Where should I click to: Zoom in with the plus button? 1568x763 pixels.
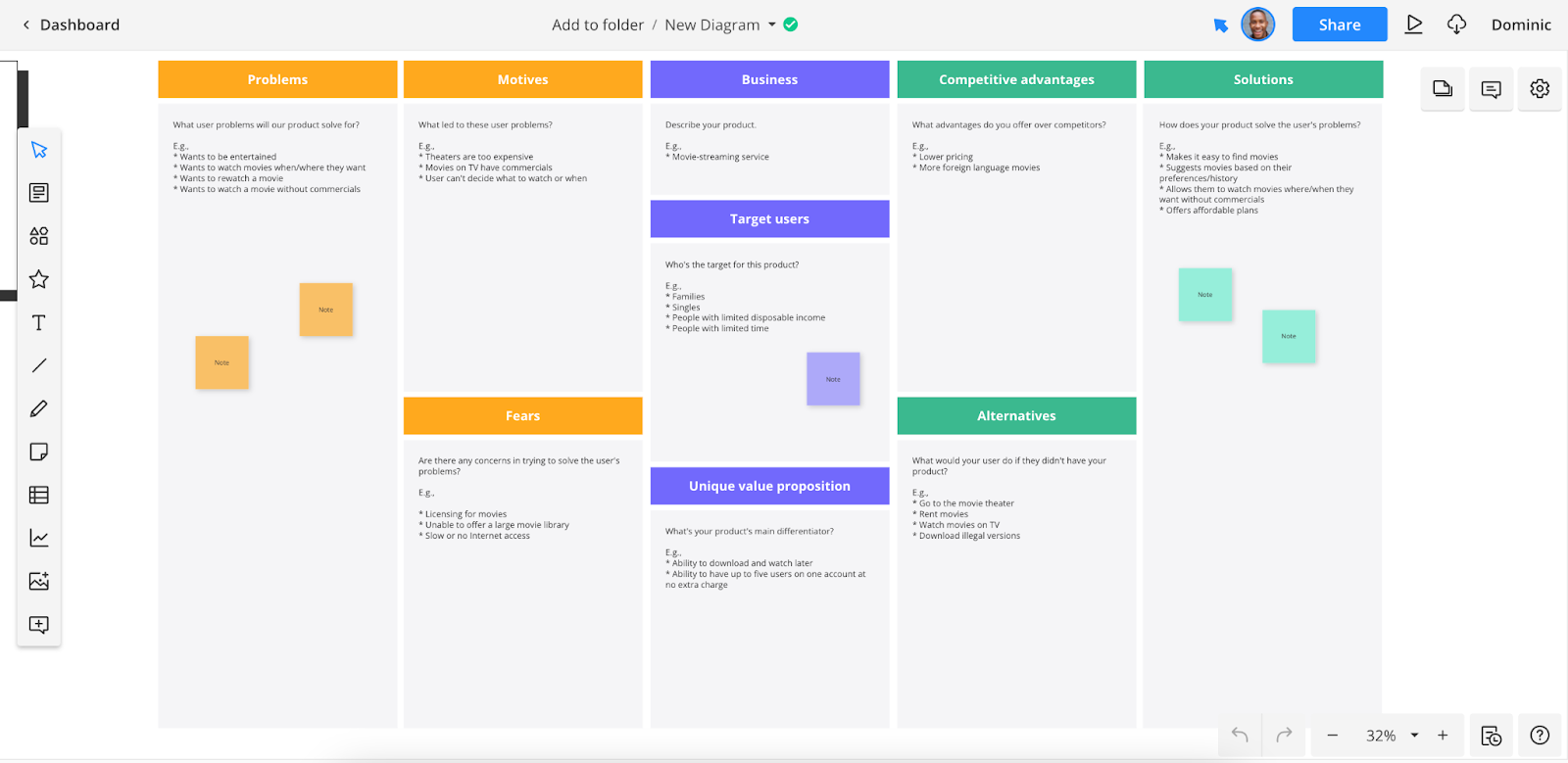1443,736
